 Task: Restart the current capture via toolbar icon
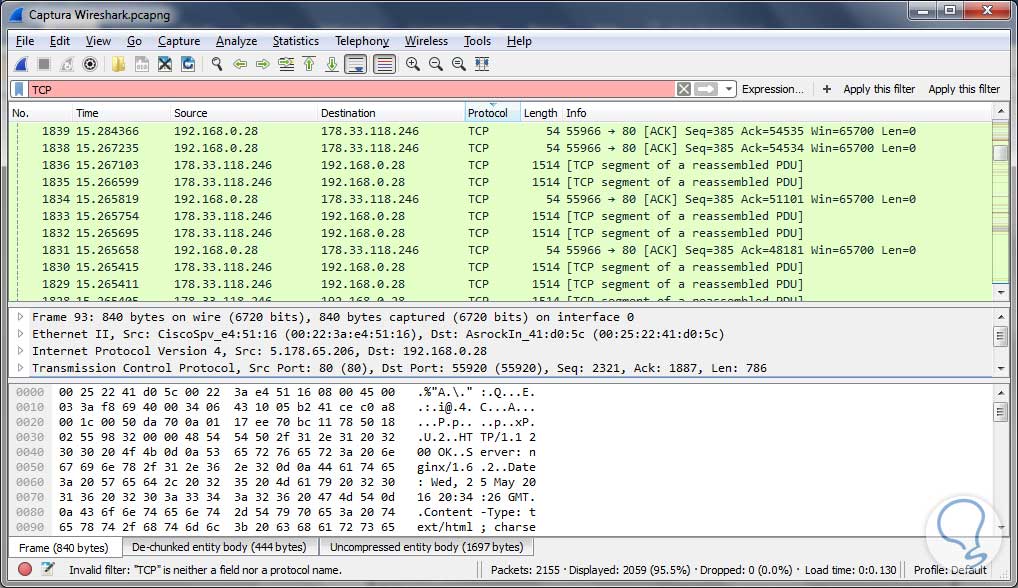click(x=67, y=64)
